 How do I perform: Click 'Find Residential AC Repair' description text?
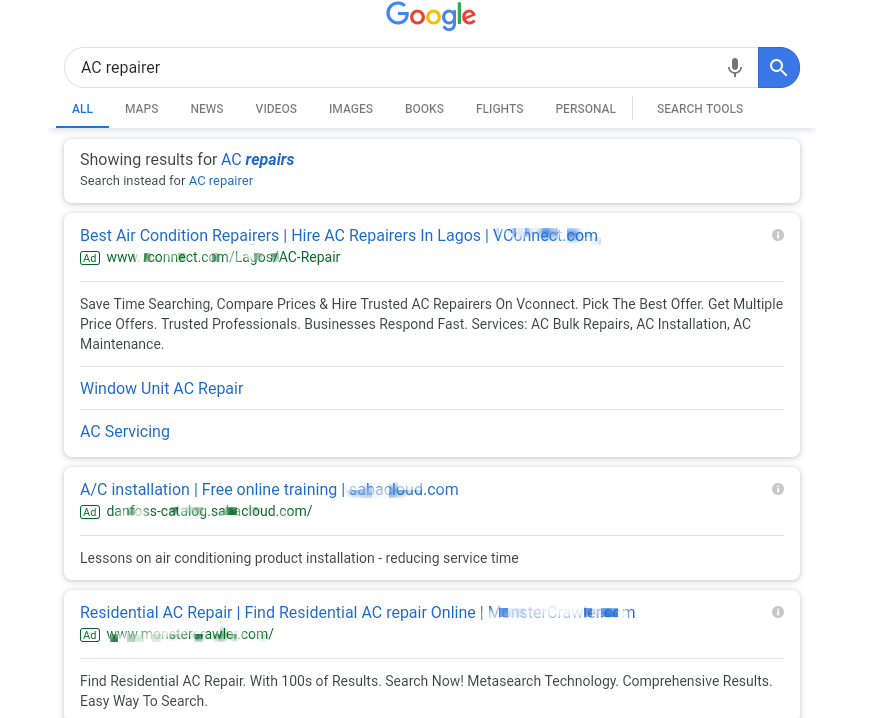pyautogui.click(x=426, y=691)
